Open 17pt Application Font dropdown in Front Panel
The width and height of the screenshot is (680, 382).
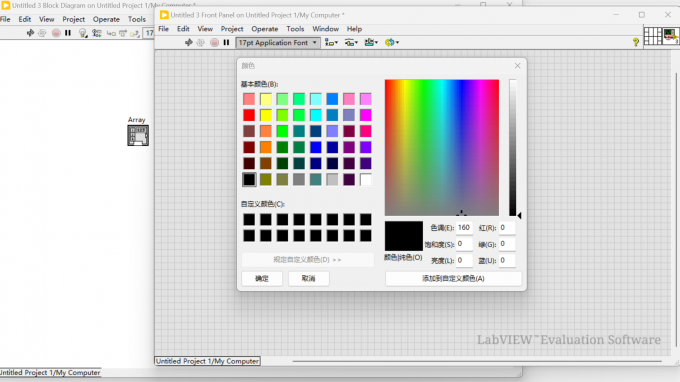[x=278, y=42]
